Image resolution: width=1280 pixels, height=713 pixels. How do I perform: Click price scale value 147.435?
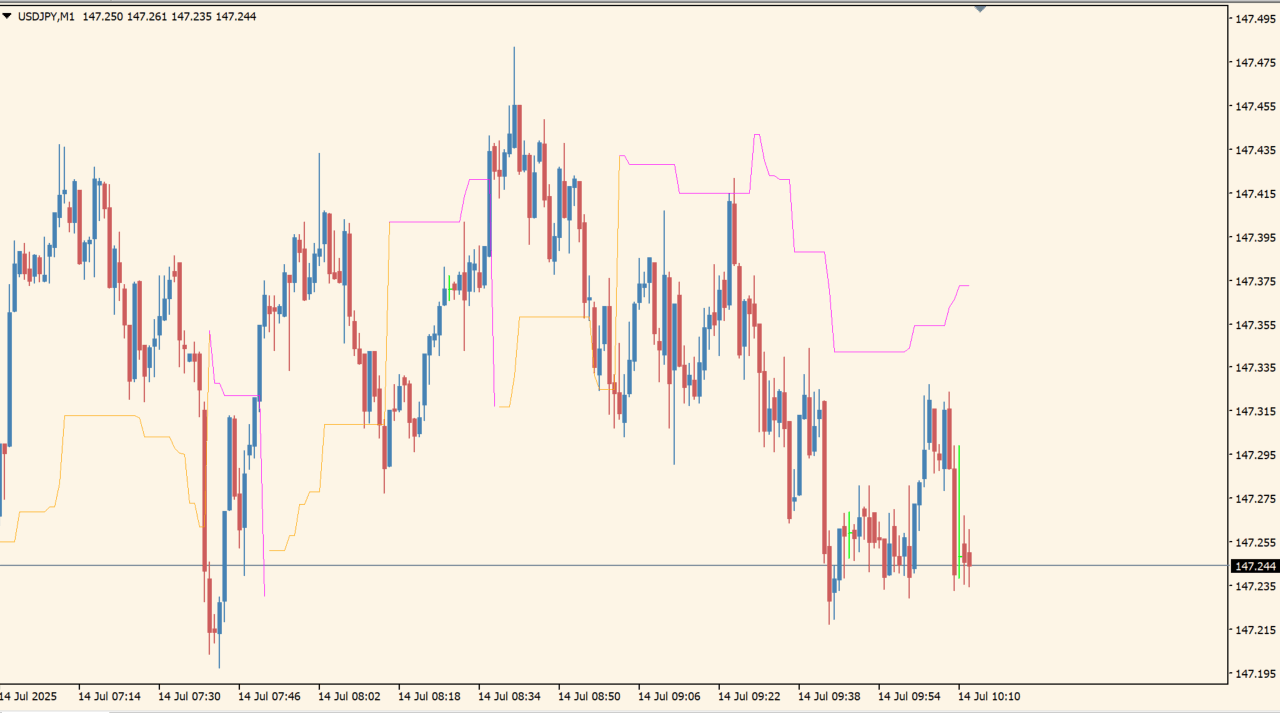pyautogui.click(x=1255, y=150)
